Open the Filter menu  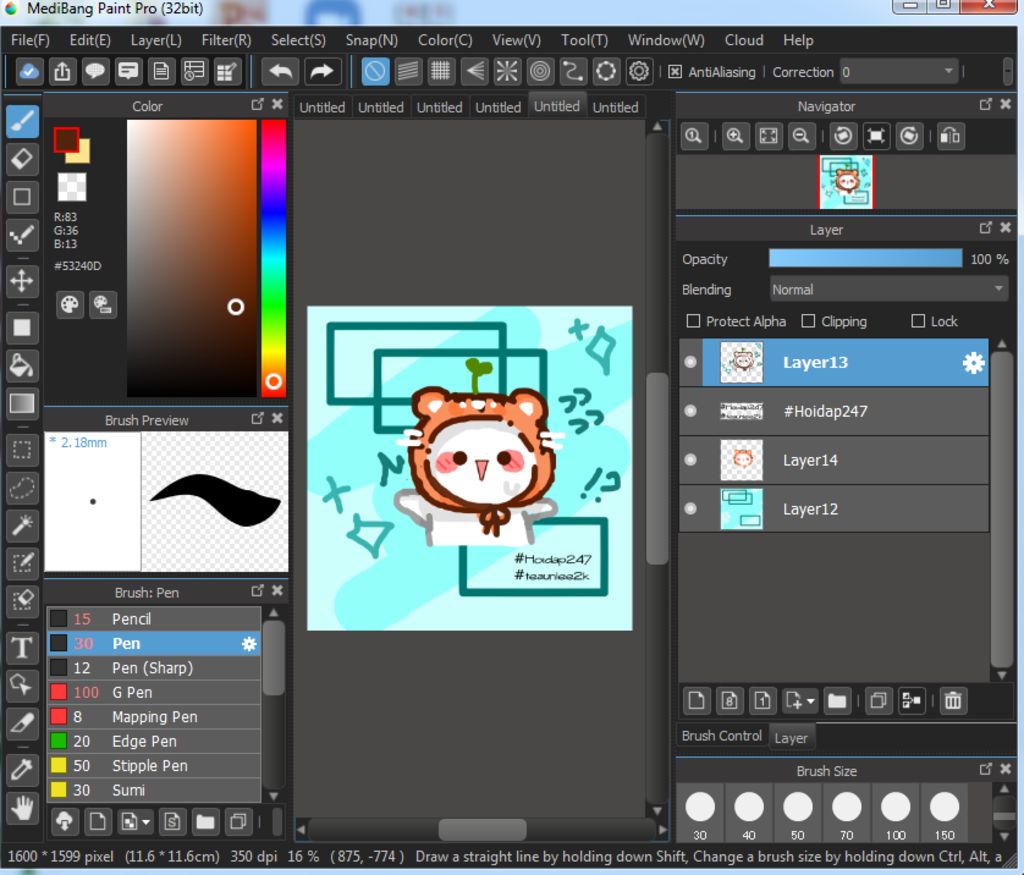226,40
